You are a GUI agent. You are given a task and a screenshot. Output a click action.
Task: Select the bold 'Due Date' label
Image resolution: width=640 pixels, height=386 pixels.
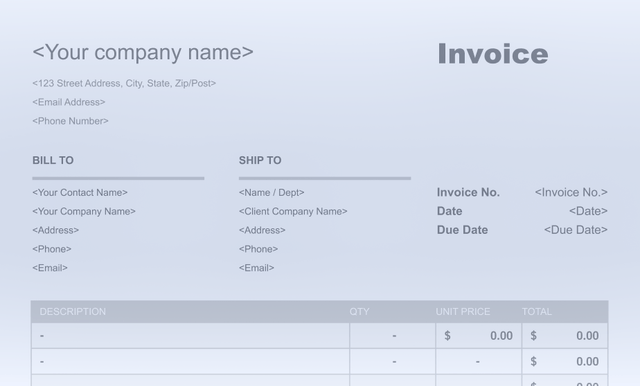462,230
